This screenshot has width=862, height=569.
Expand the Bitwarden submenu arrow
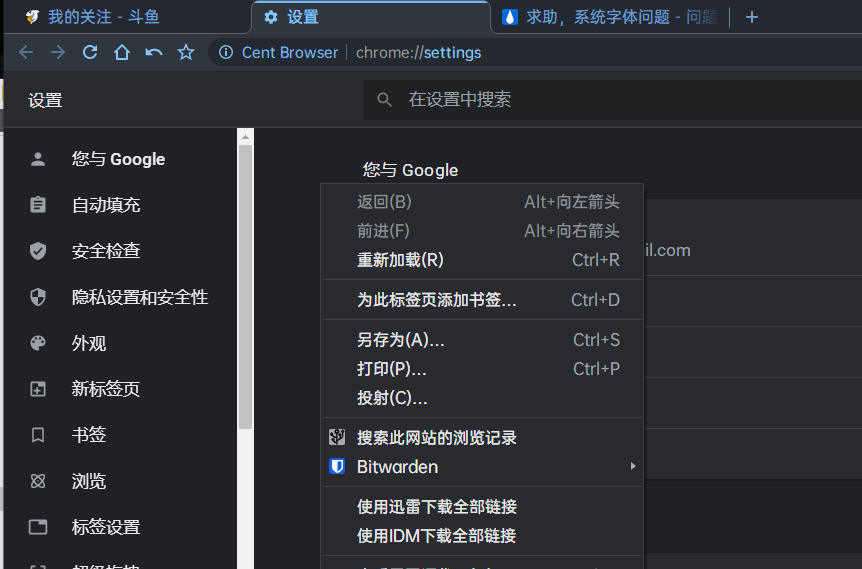(x=632, y=467)
